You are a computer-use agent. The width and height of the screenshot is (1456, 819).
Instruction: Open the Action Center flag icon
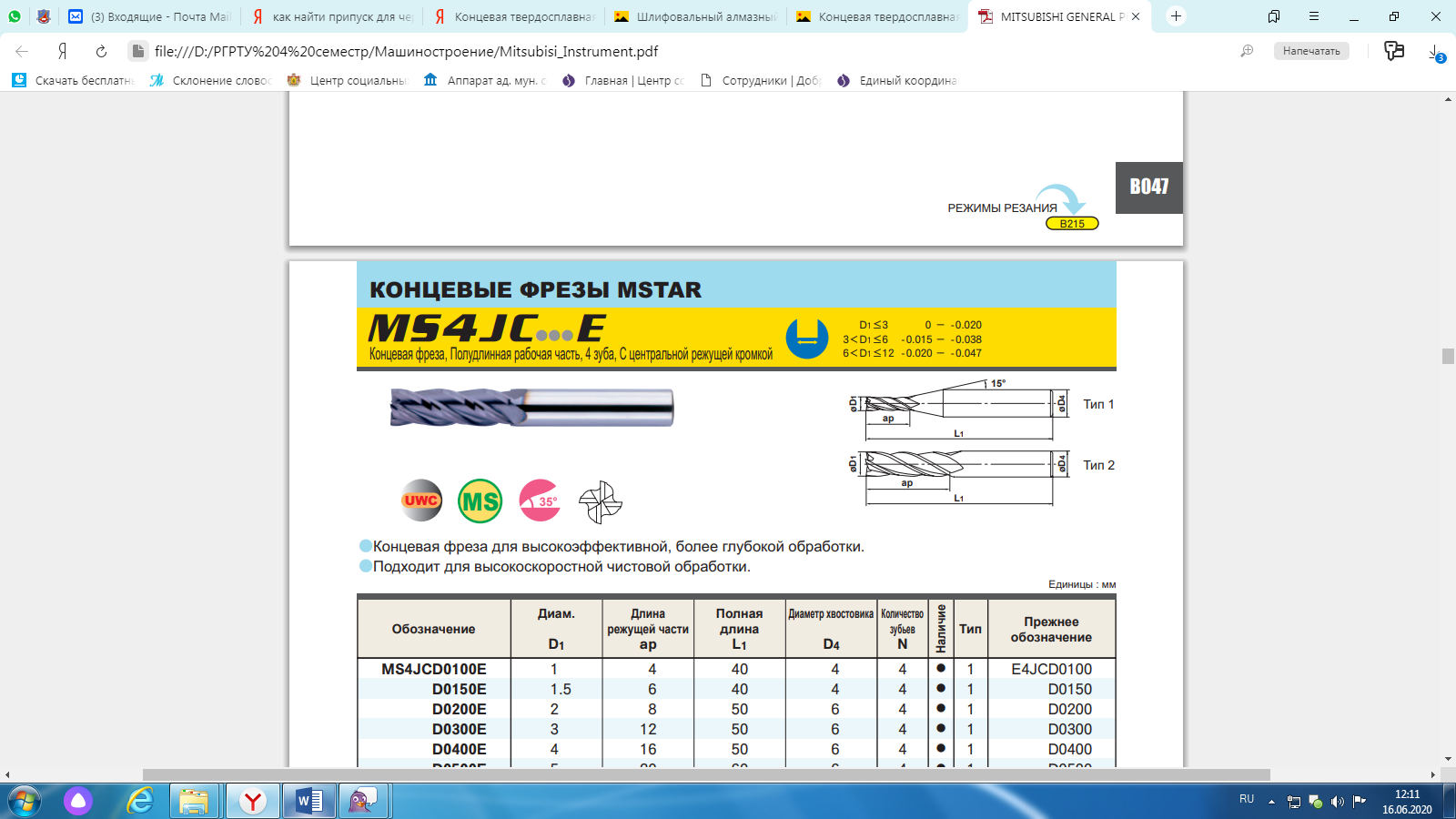(1360, 801)
